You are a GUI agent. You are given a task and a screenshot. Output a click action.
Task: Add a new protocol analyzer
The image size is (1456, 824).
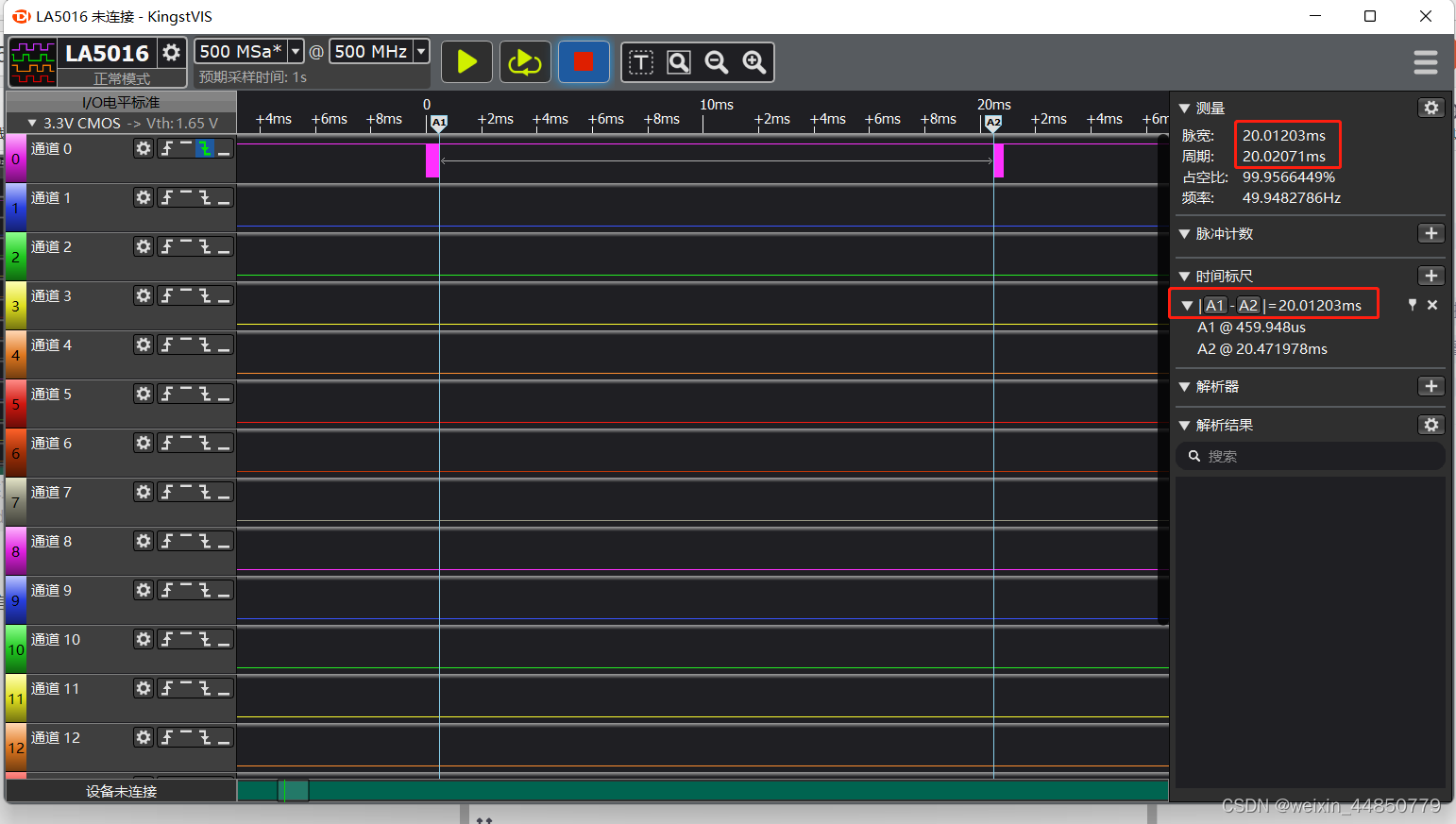coord(1431,386)
